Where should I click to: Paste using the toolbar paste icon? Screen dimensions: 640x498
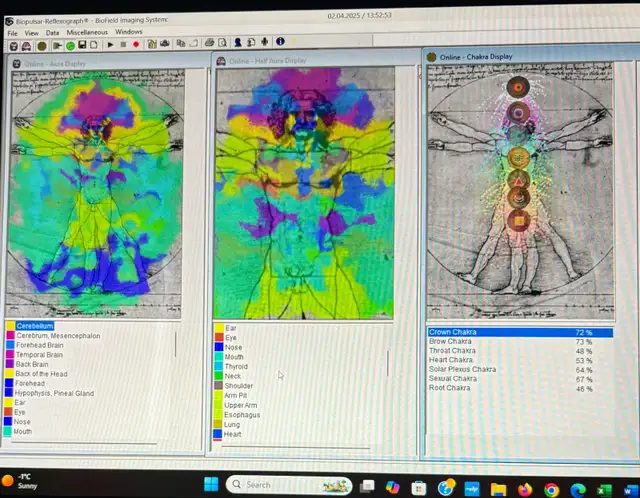pos(193,42)
